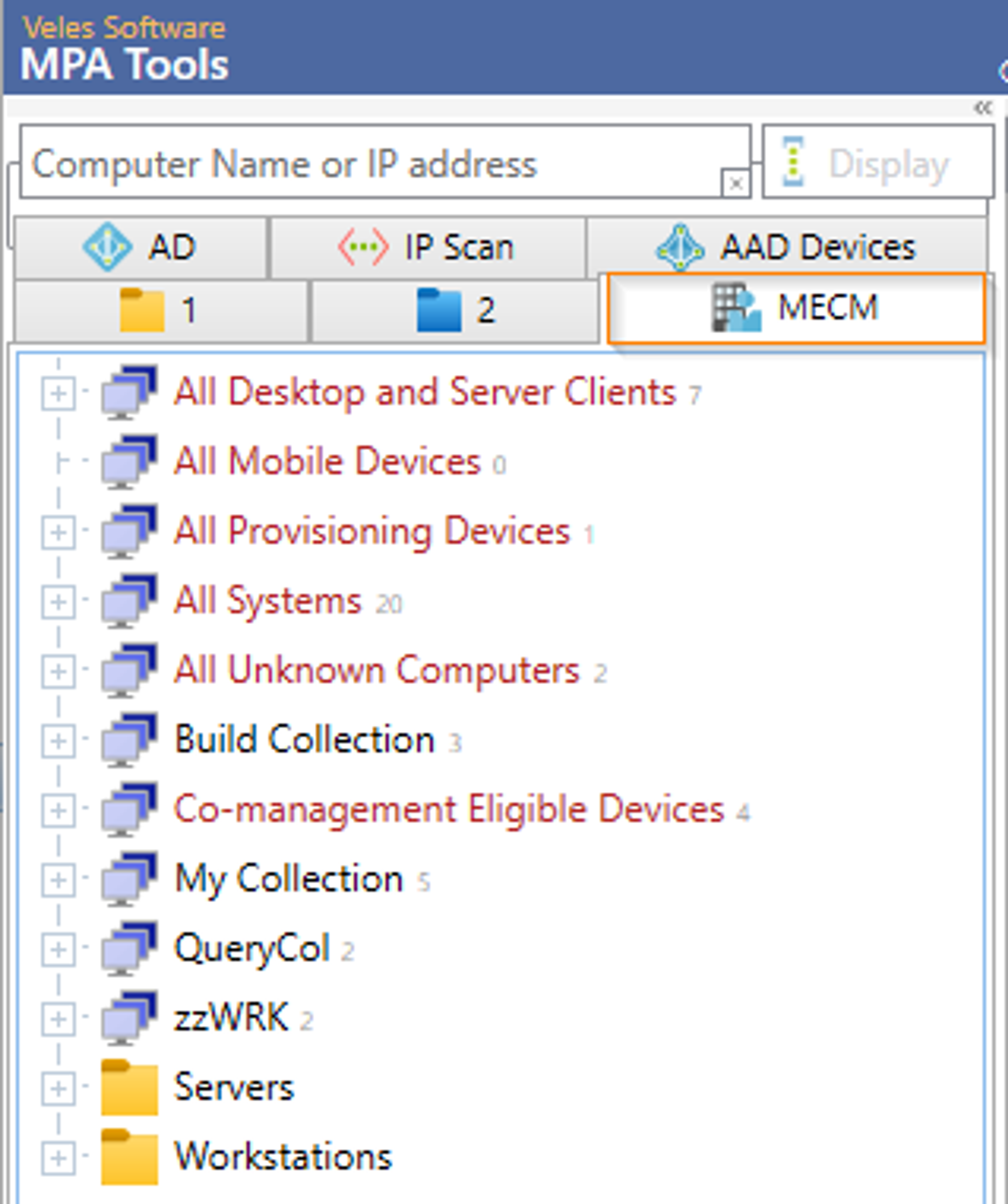The image size is (1008, 1204).
Task: Click the MPA Tools title text
Action: point(124,64)
